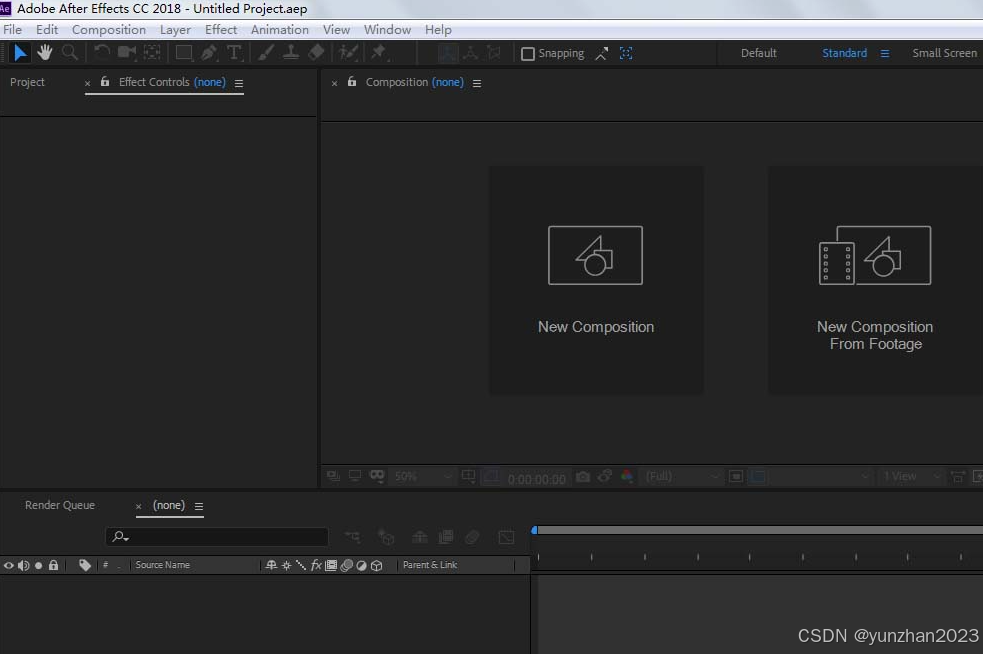Switch to the Default workspace
Viewport: 983px width, 654px height.
click(759, 53)
